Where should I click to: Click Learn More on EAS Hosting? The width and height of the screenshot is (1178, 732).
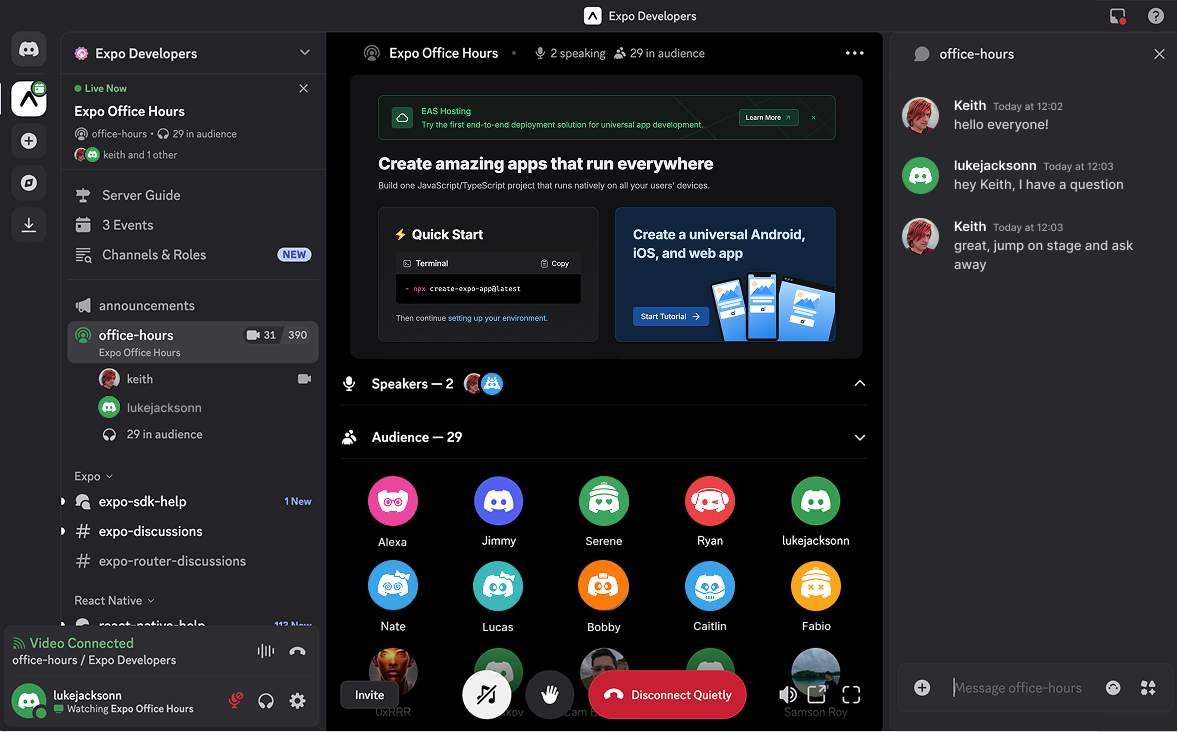point(768,118)
